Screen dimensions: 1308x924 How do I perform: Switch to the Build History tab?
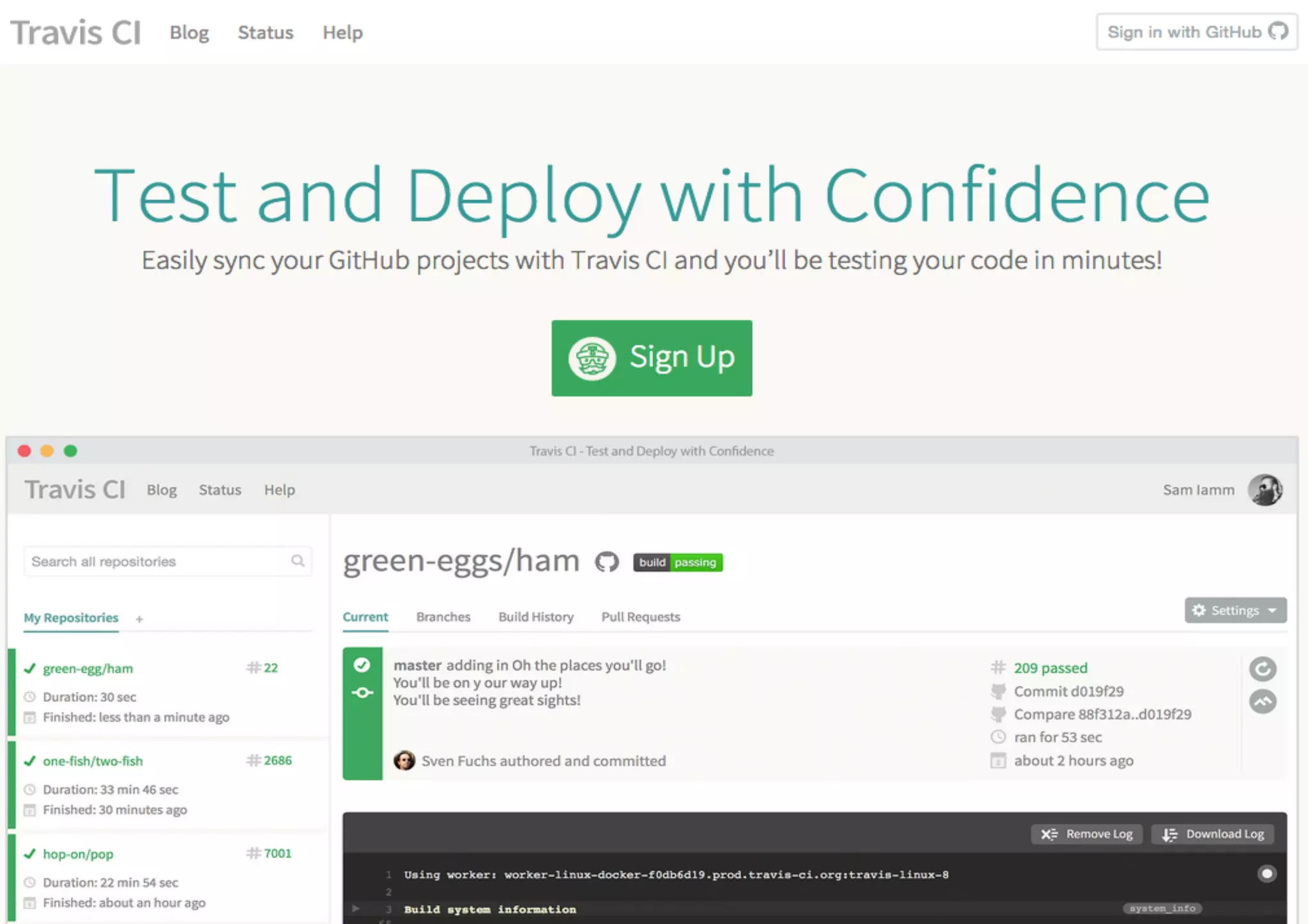point(536,617)
